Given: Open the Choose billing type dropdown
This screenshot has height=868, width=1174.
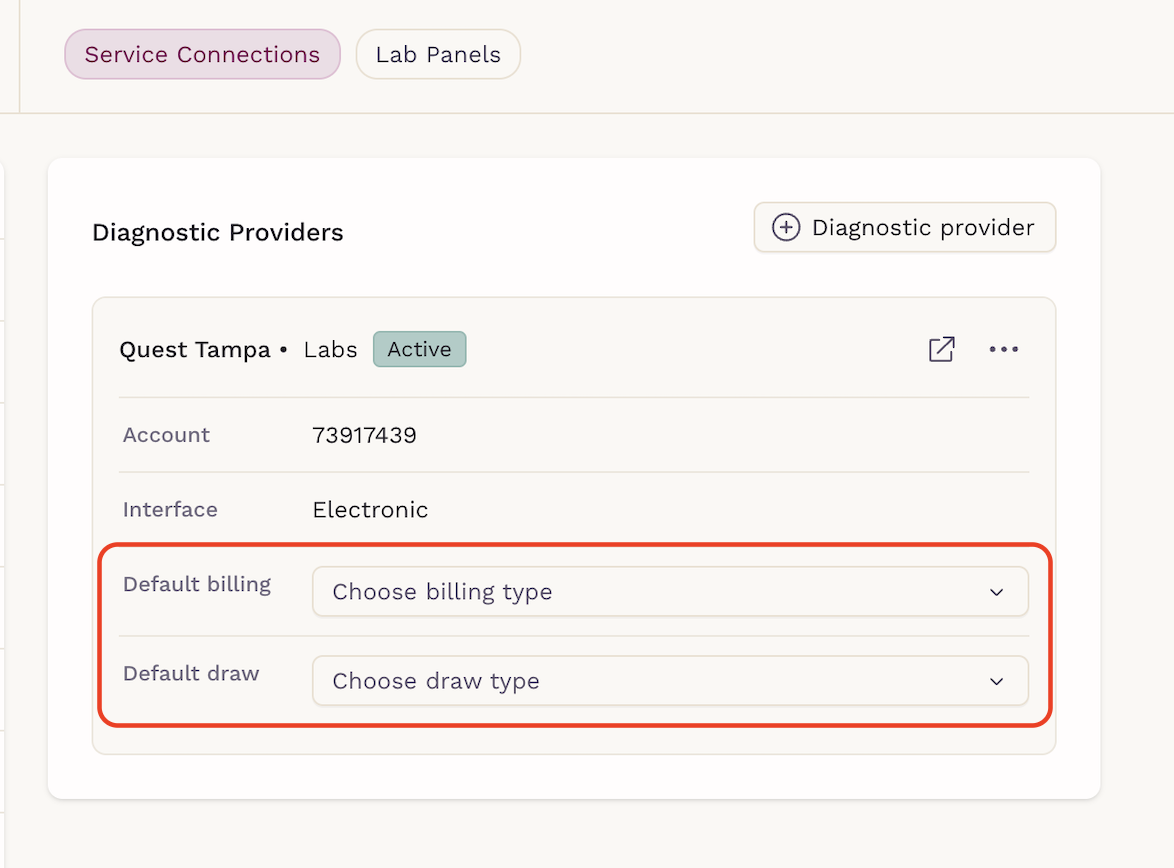Looking at the screenshot, I should 670,592.
